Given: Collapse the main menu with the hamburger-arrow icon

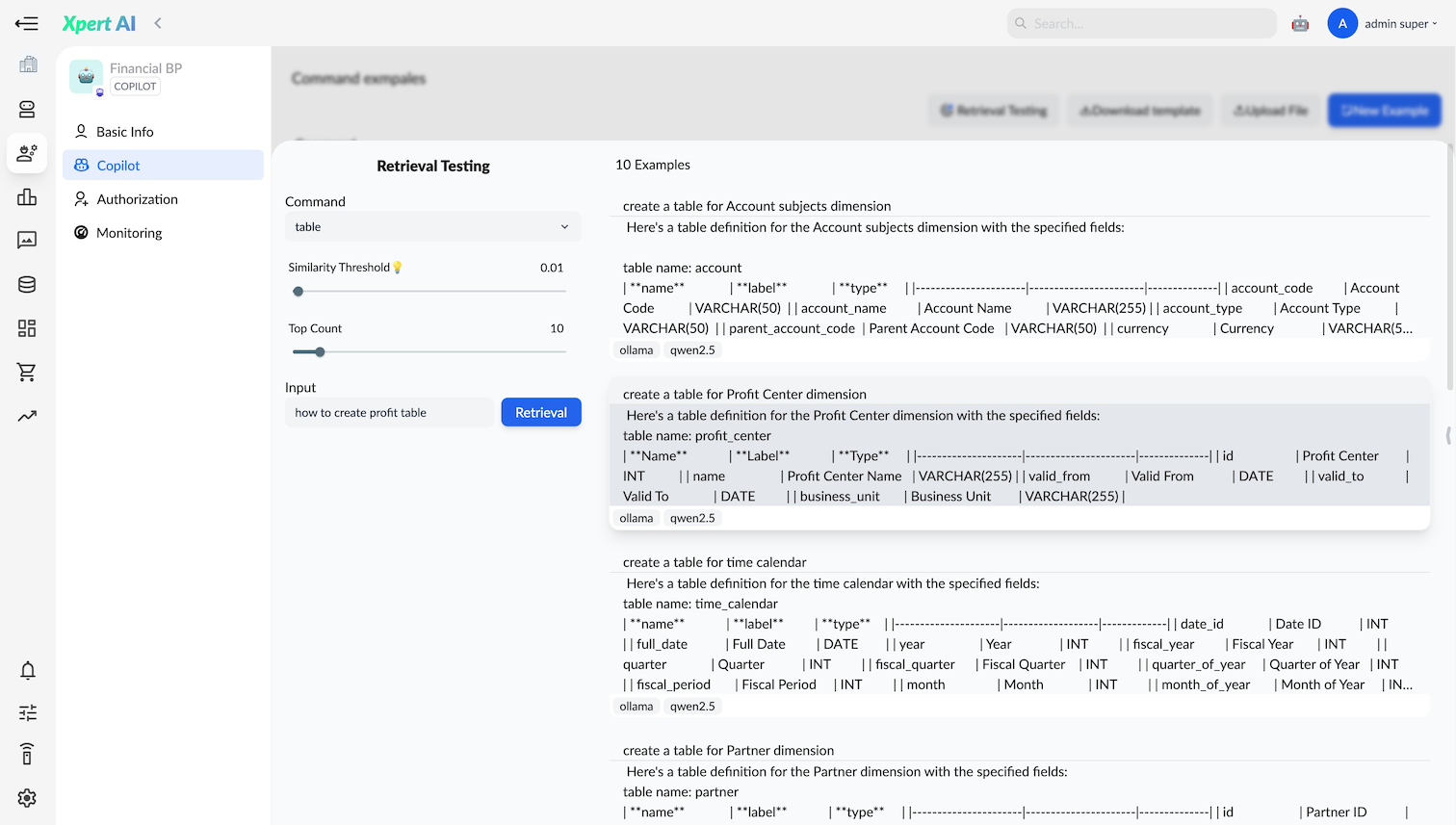Looking at the screenshot, I should point(27,23).
